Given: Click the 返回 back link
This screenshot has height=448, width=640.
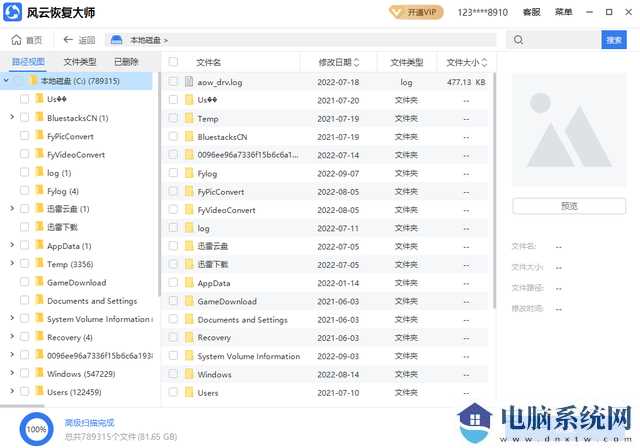Looking at the screenshot, I should 87,40.
